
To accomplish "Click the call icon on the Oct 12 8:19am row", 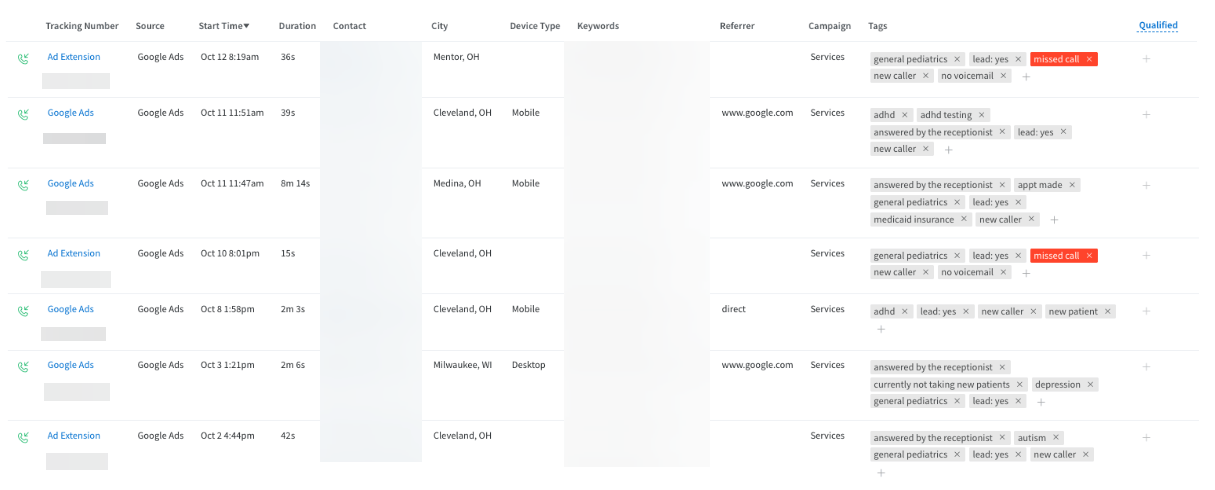I will pyautogui.click(x=23, y=58).
